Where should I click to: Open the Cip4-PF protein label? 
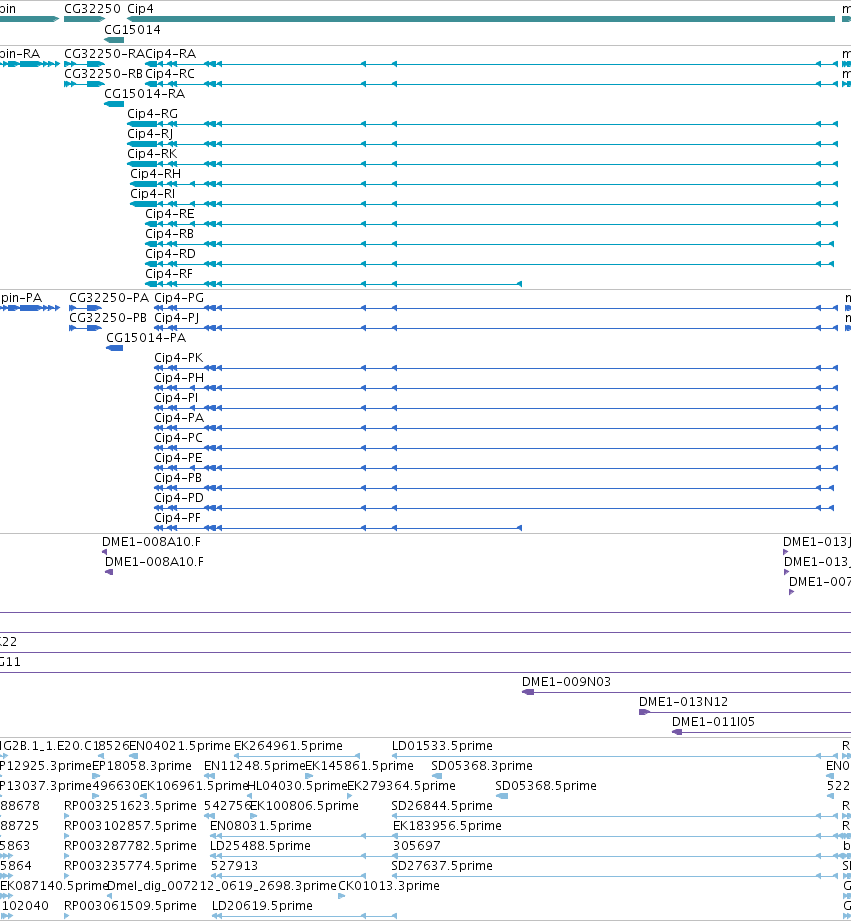click(177, 517)
